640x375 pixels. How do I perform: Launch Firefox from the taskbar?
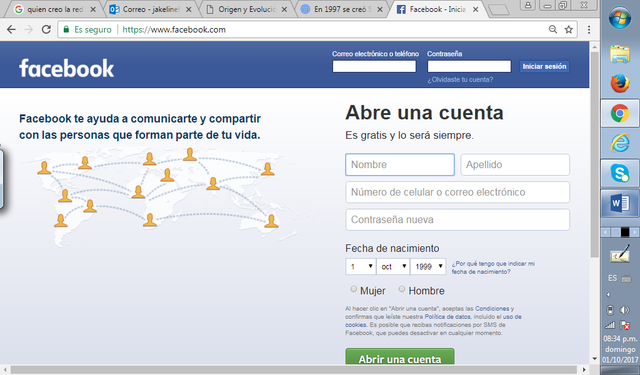pyautogui.click(x=620, y=83)
